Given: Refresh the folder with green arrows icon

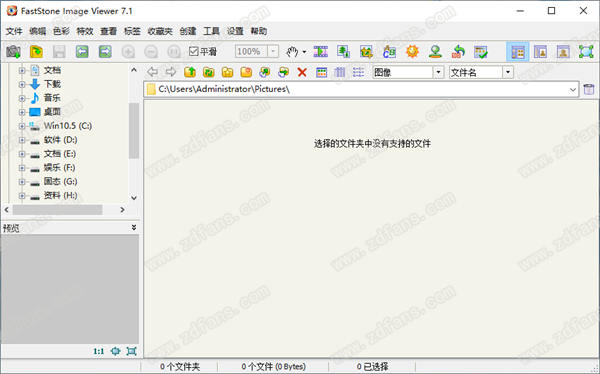Looking at the screenshot, I should 209,72.
